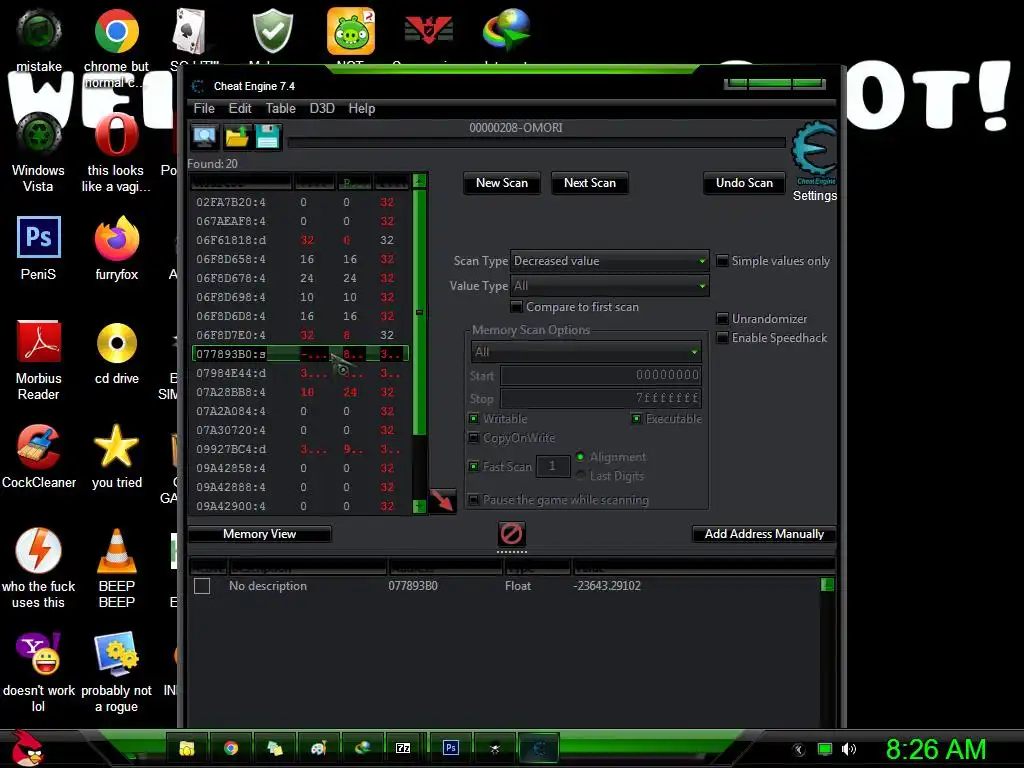Open the 'CockCleaner' desktop icon

pyautogui.click(x=39, y=447)
